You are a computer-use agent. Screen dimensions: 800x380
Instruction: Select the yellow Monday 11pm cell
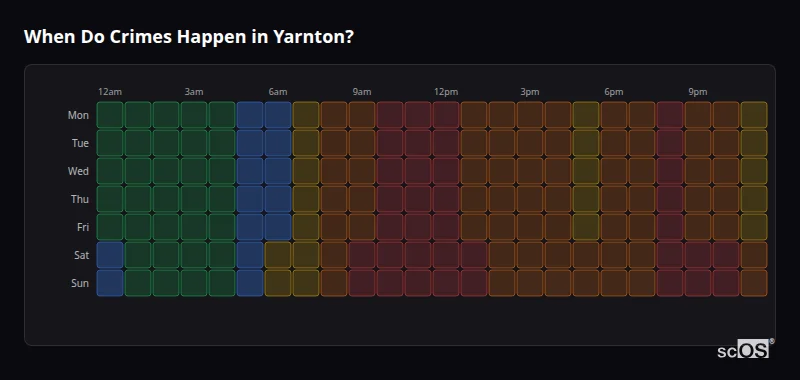(754, 115)
